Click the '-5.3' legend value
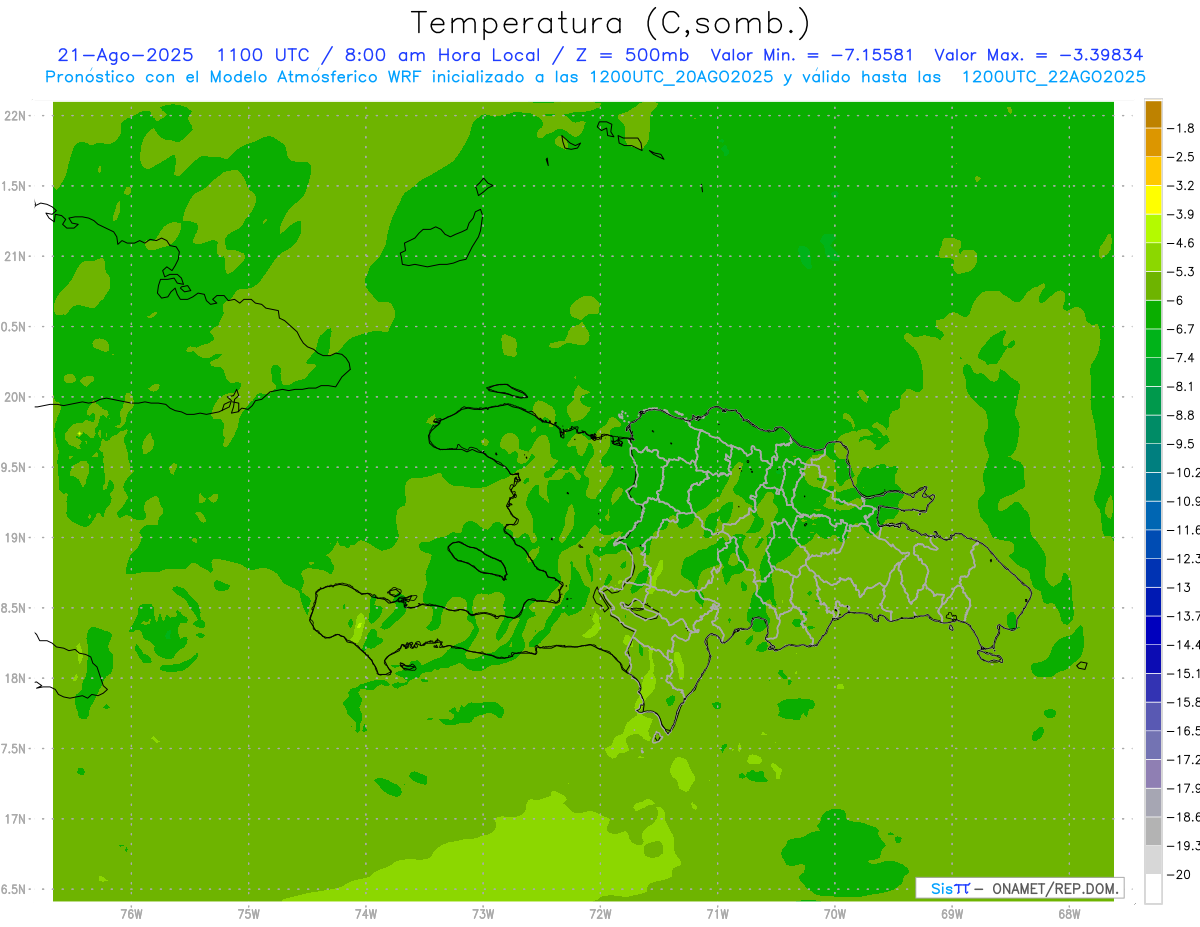This screenshot has height=927, width=1200. click(1182, 272)
